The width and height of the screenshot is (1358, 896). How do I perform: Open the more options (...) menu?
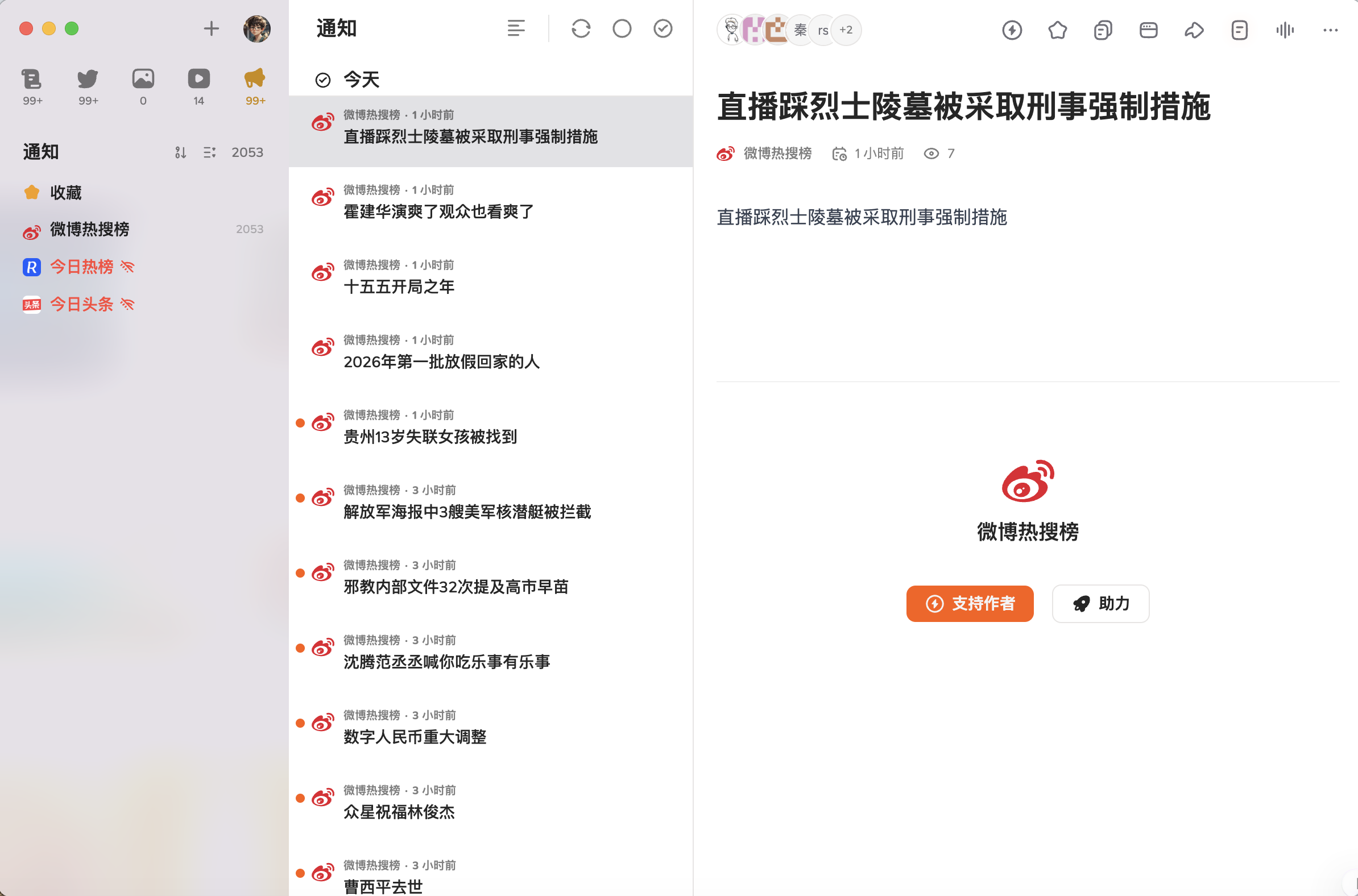click(1330, 30)
